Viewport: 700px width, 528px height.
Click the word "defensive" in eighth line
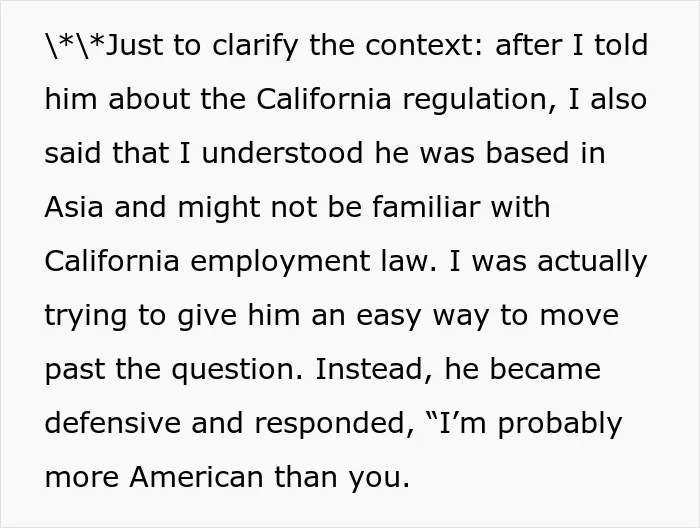pos(112,423)
